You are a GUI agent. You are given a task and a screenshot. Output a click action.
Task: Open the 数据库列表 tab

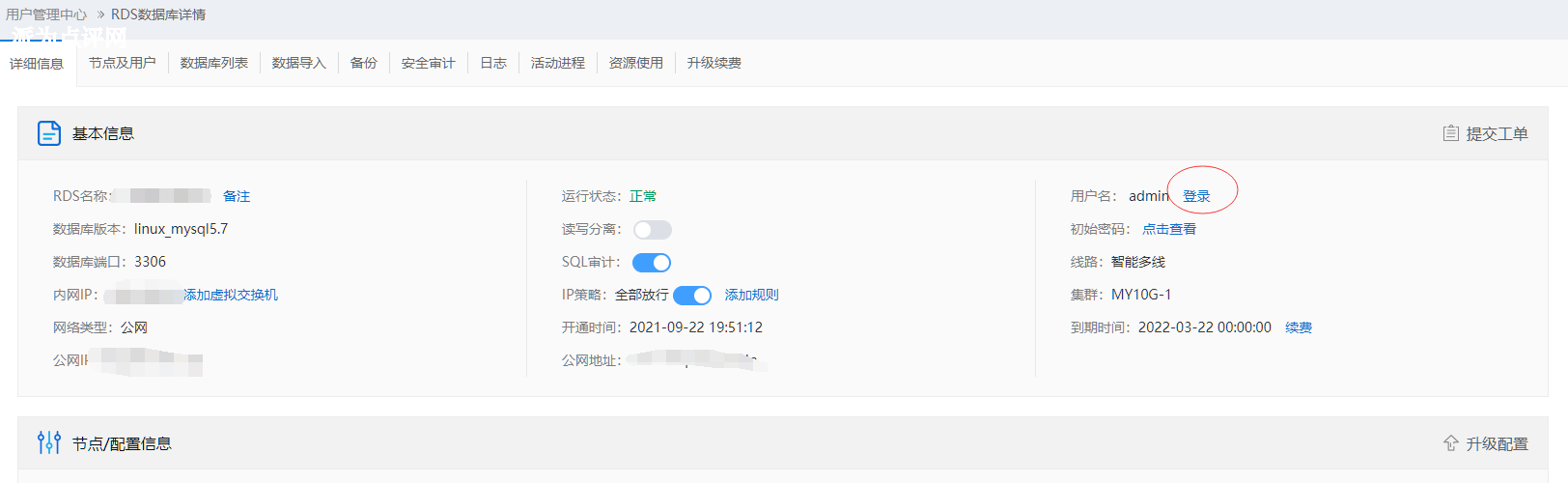click(x=214, y=63)
